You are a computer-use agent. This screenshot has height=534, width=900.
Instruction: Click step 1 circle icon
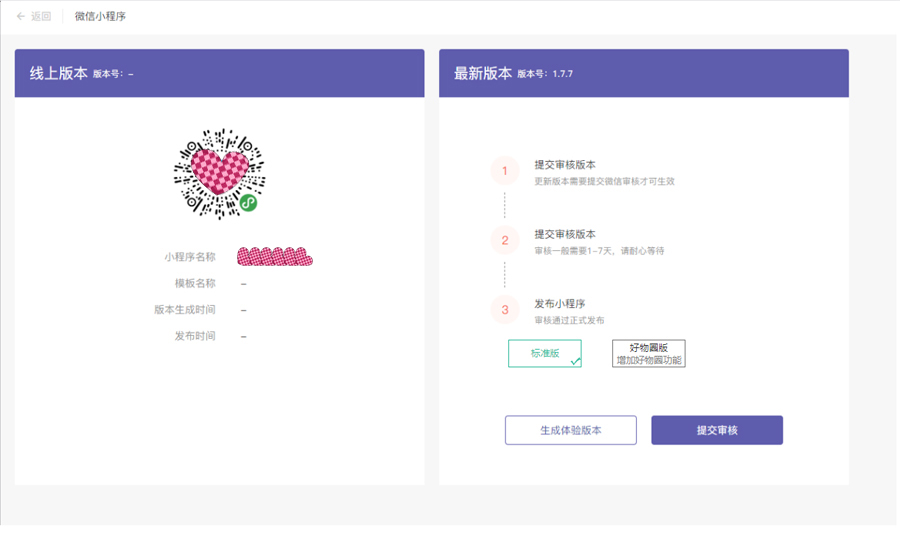(505, 171)
